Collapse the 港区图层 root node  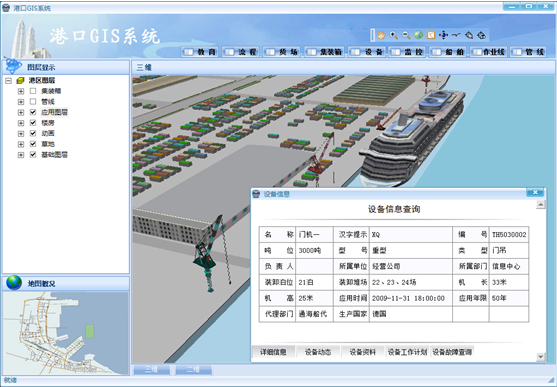click(x=9, y=81)
